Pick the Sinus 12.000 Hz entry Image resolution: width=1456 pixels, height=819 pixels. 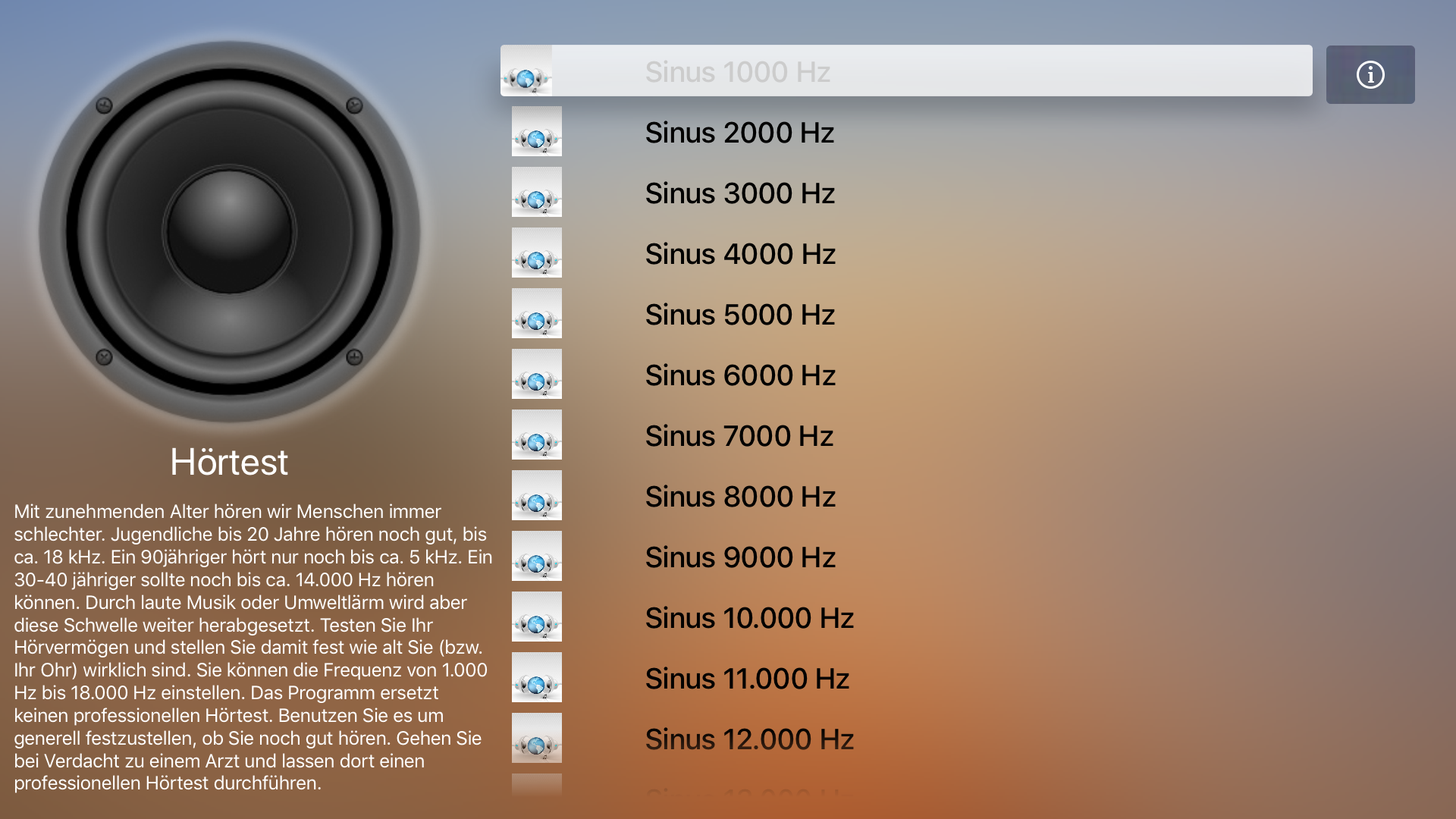(x=906, y=739)
